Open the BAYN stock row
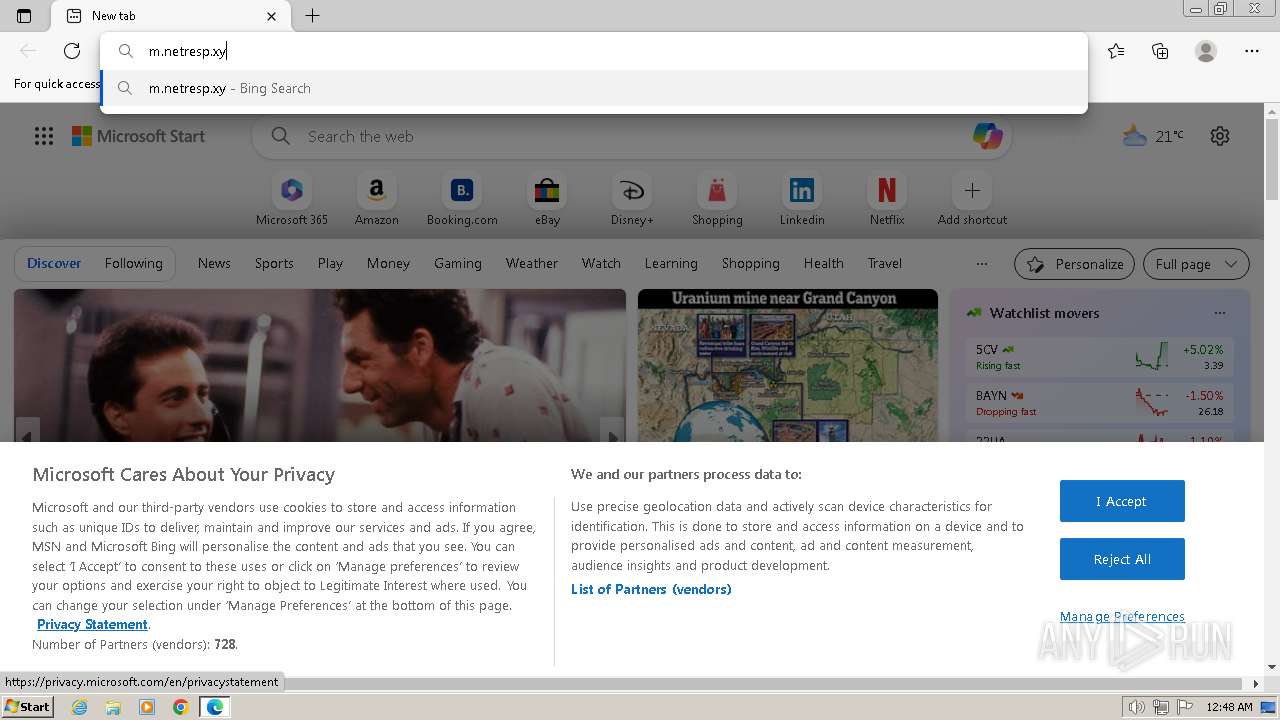Screen dimensions: 1280x720 coord(1100,403)
